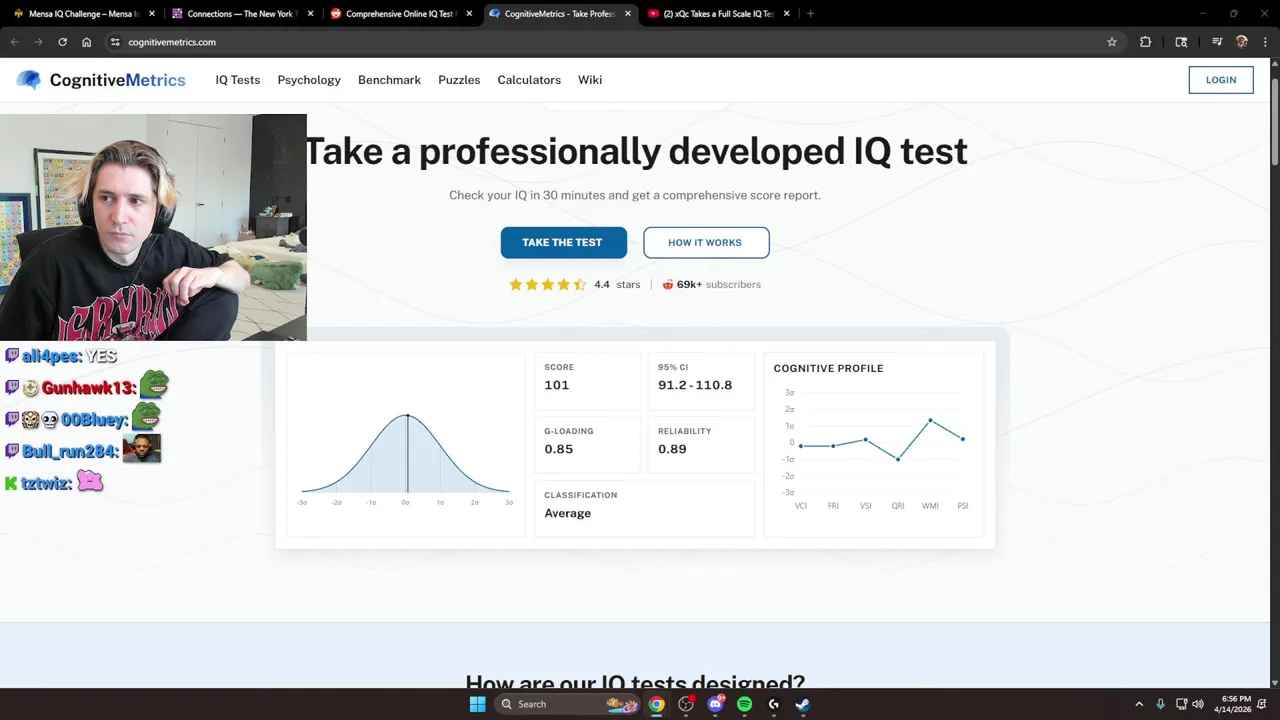Click the main IQ test headline

pyautogui.click(x=636, y=151)
